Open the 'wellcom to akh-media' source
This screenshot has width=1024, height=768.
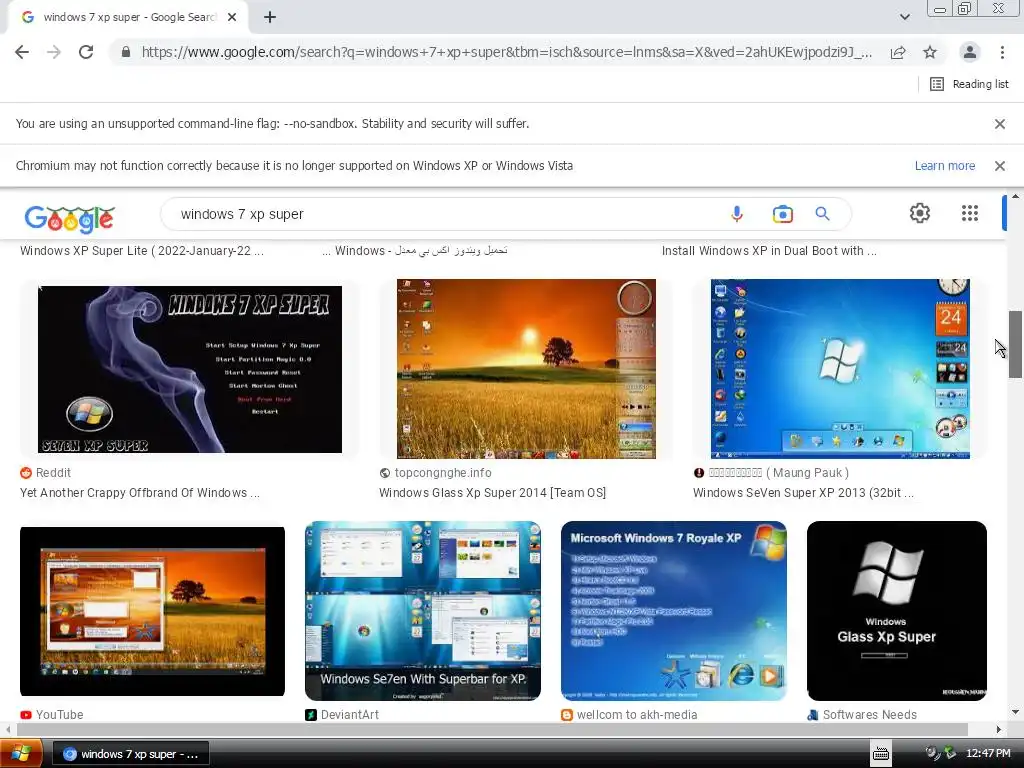point(630,714)
